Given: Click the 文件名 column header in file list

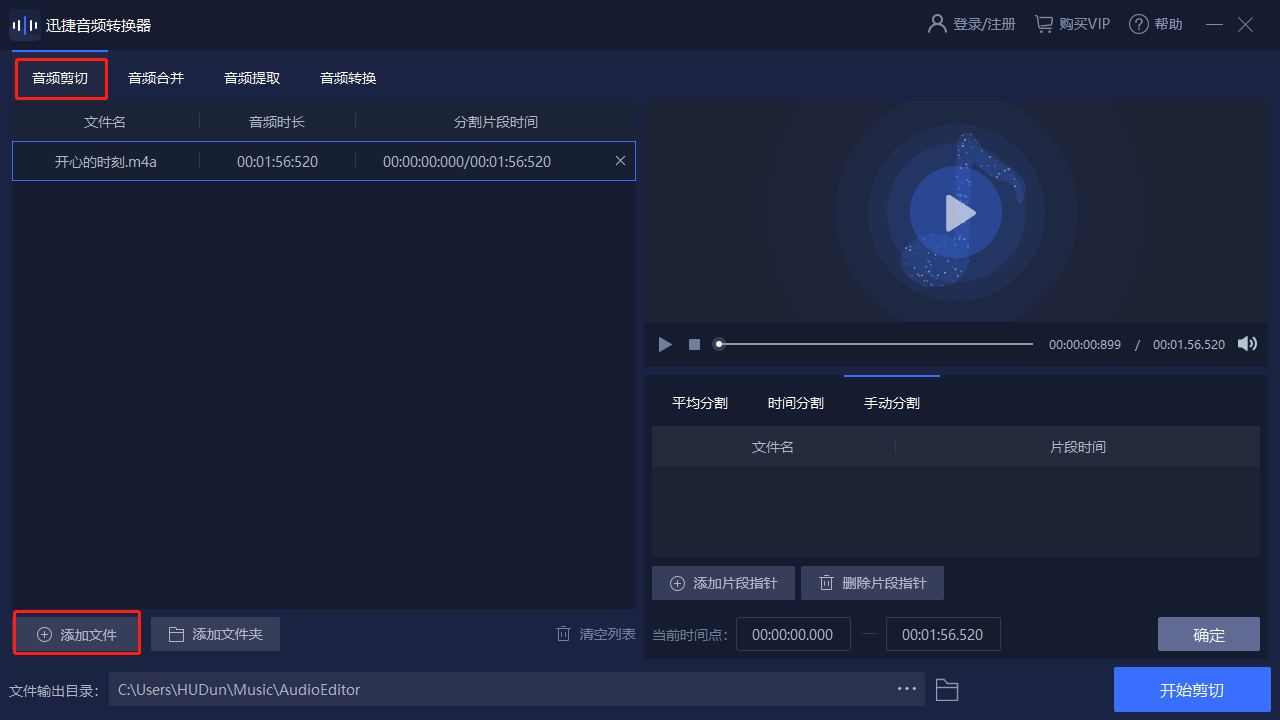Looking at the screenshot, I should point(105,122).
